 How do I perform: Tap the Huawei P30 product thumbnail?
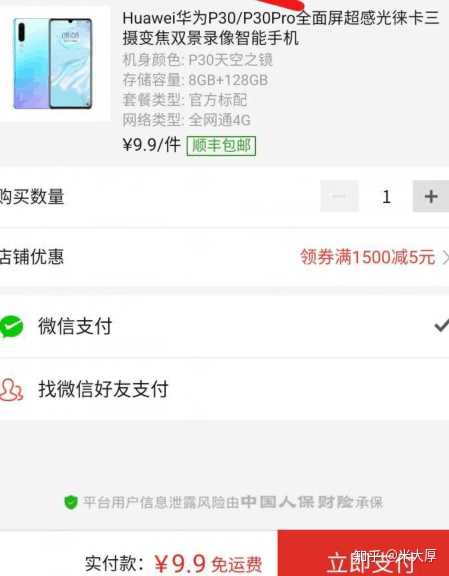53,64
